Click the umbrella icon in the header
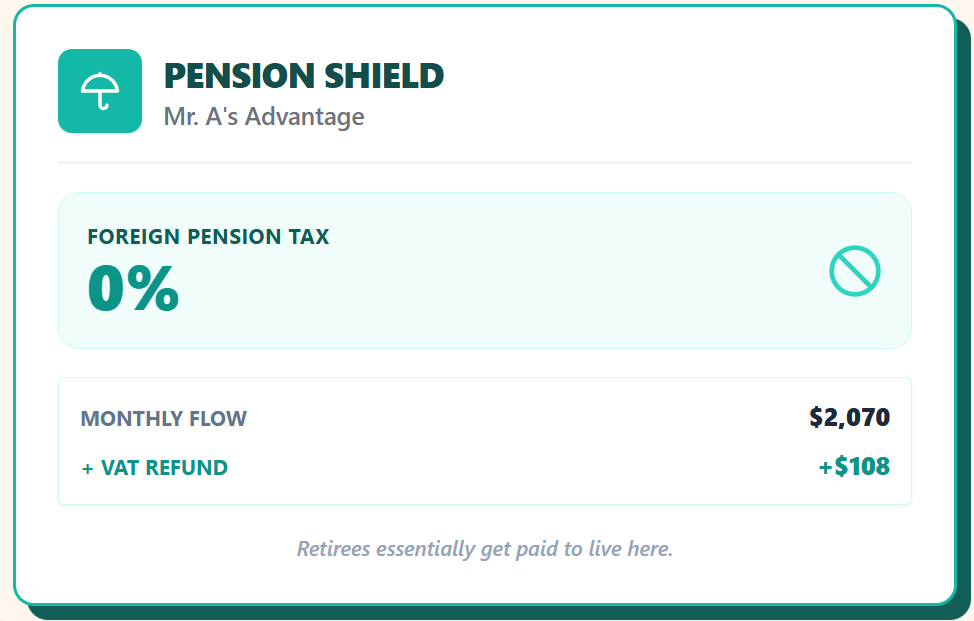The width and height of the screenshot is (974, 621). 100,91
